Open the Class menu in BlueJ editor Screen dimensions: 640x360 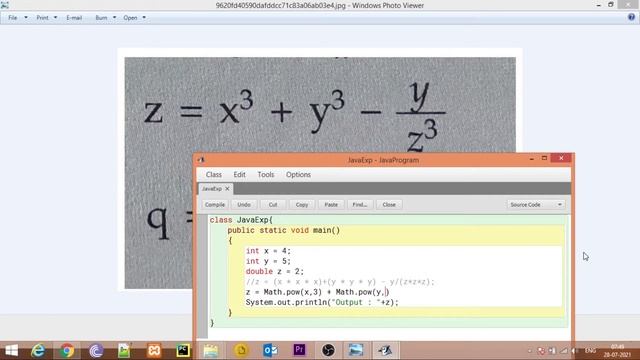(x=213, y=174)
